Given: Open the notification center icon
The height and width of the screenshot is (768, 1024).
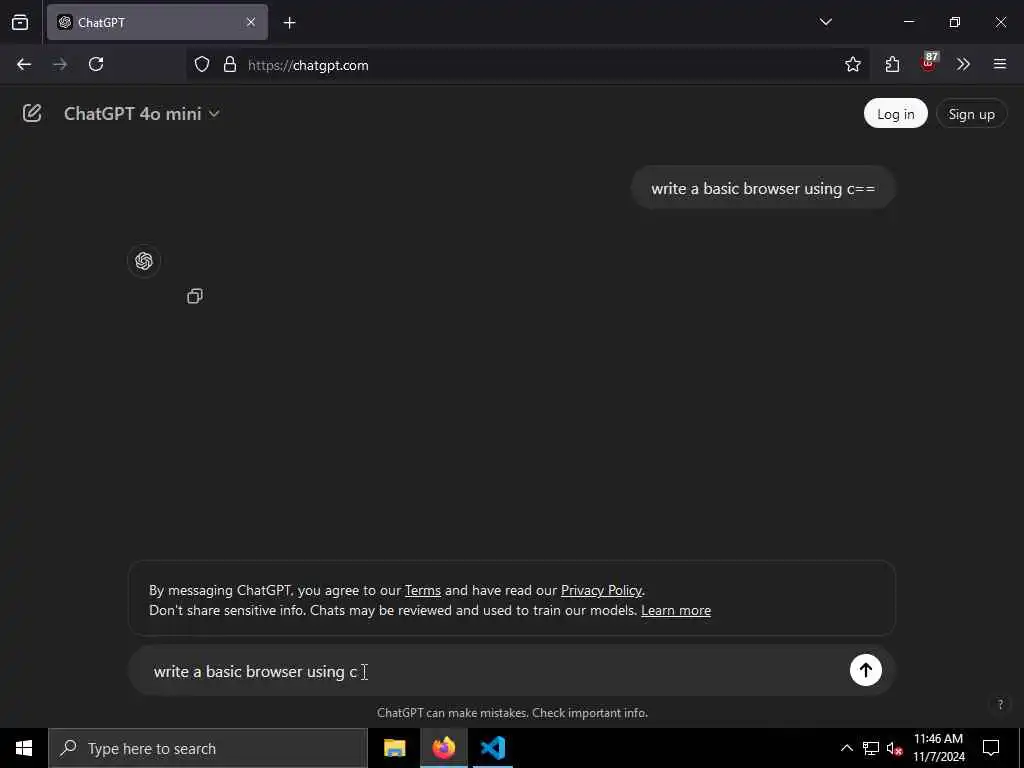Looking at the screenshot, I should 991,748.
